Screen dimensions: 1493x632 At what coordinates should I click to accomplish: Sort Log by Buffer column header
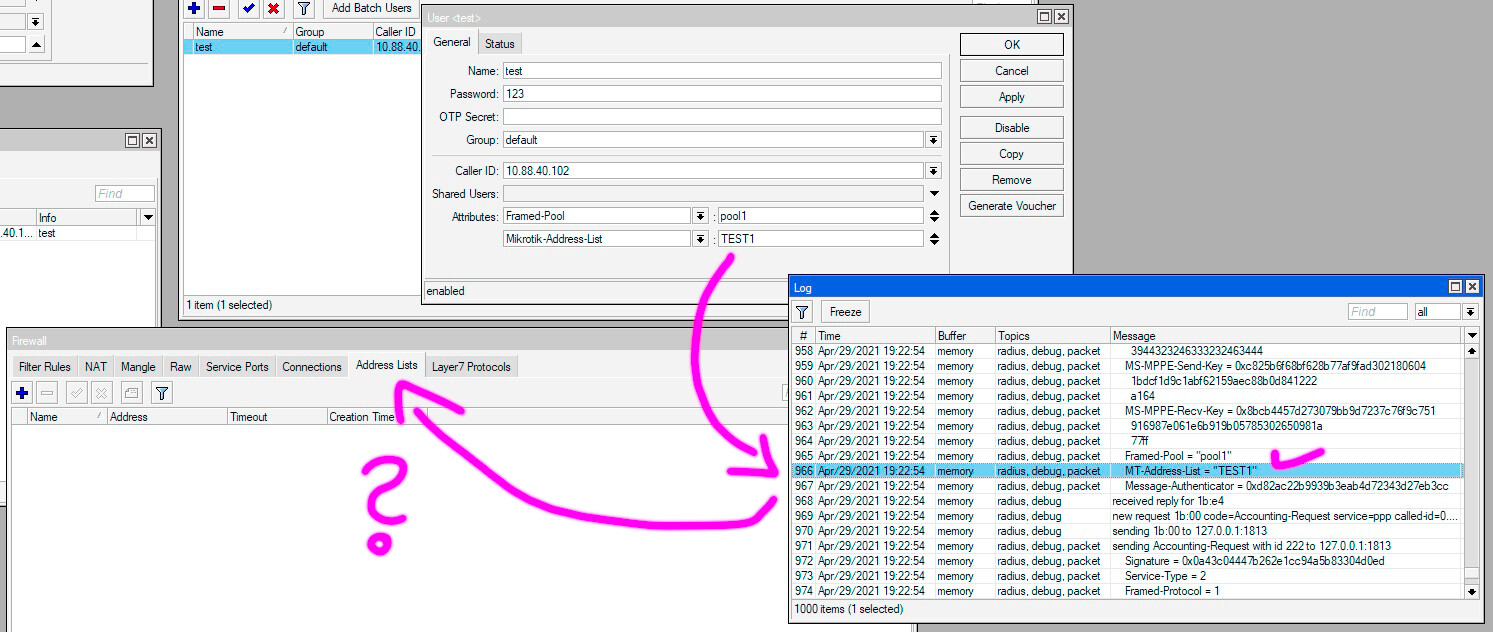(964, 336)
